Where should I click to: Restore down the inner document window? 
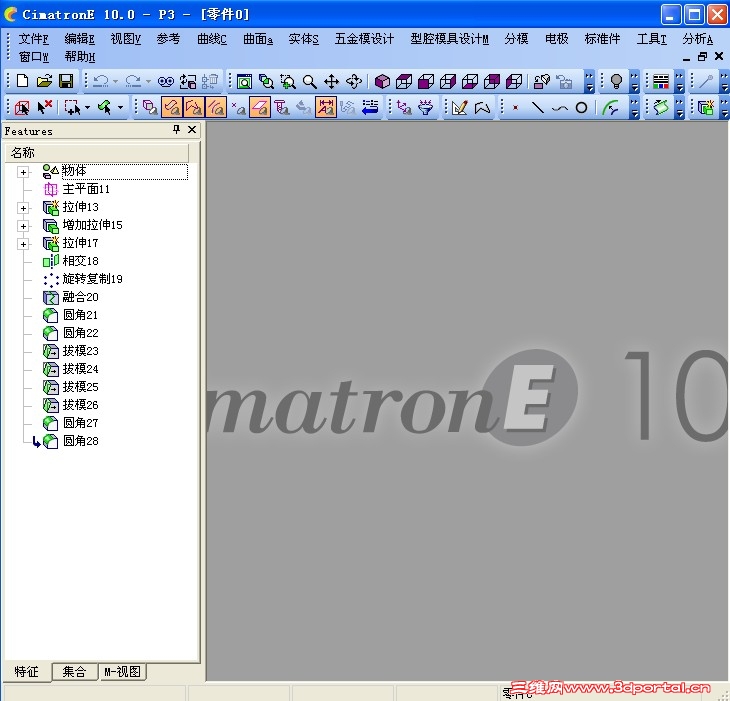[702, 57]
